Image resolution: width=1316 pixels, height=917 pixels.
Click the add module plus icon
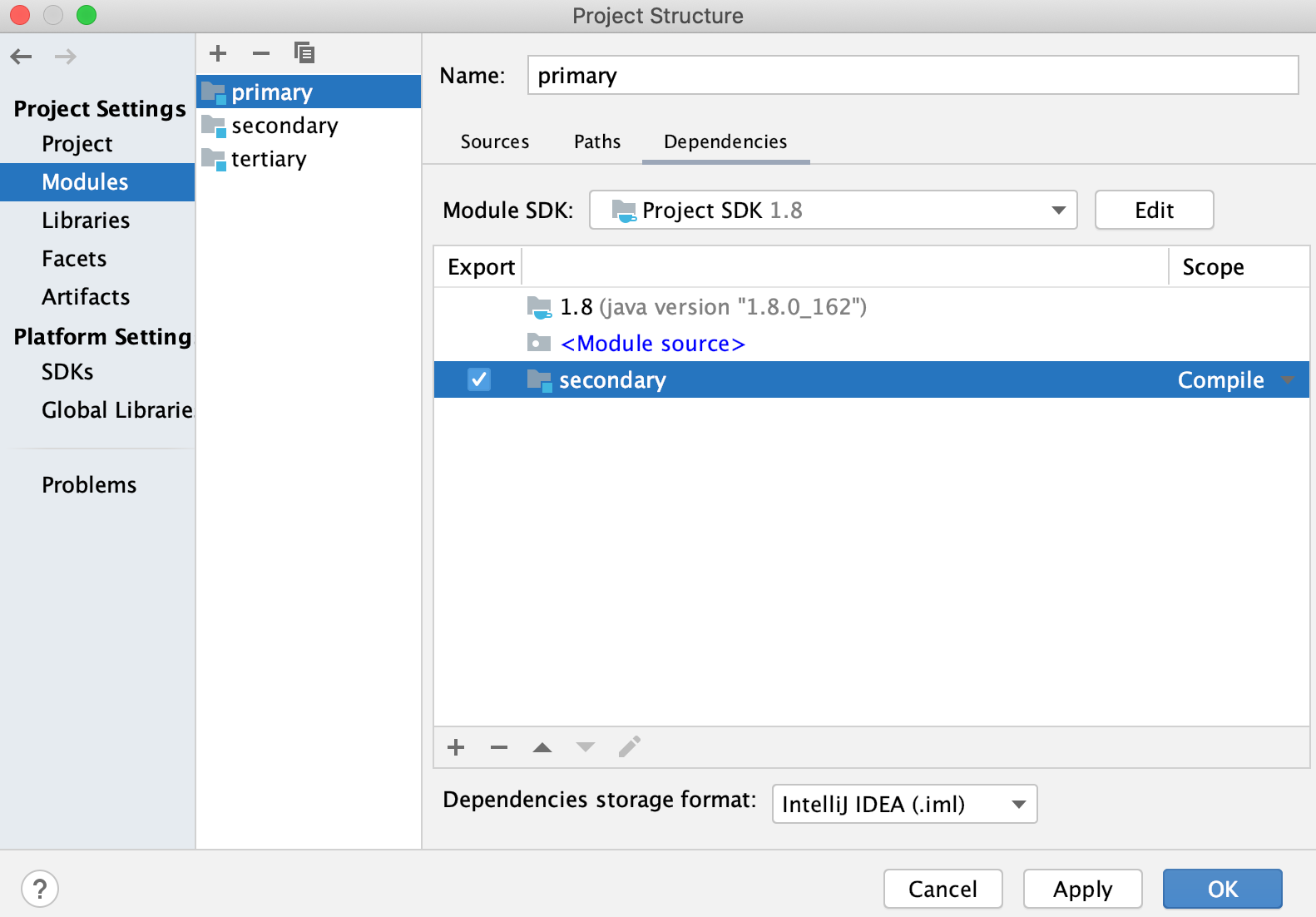(218, 53)
